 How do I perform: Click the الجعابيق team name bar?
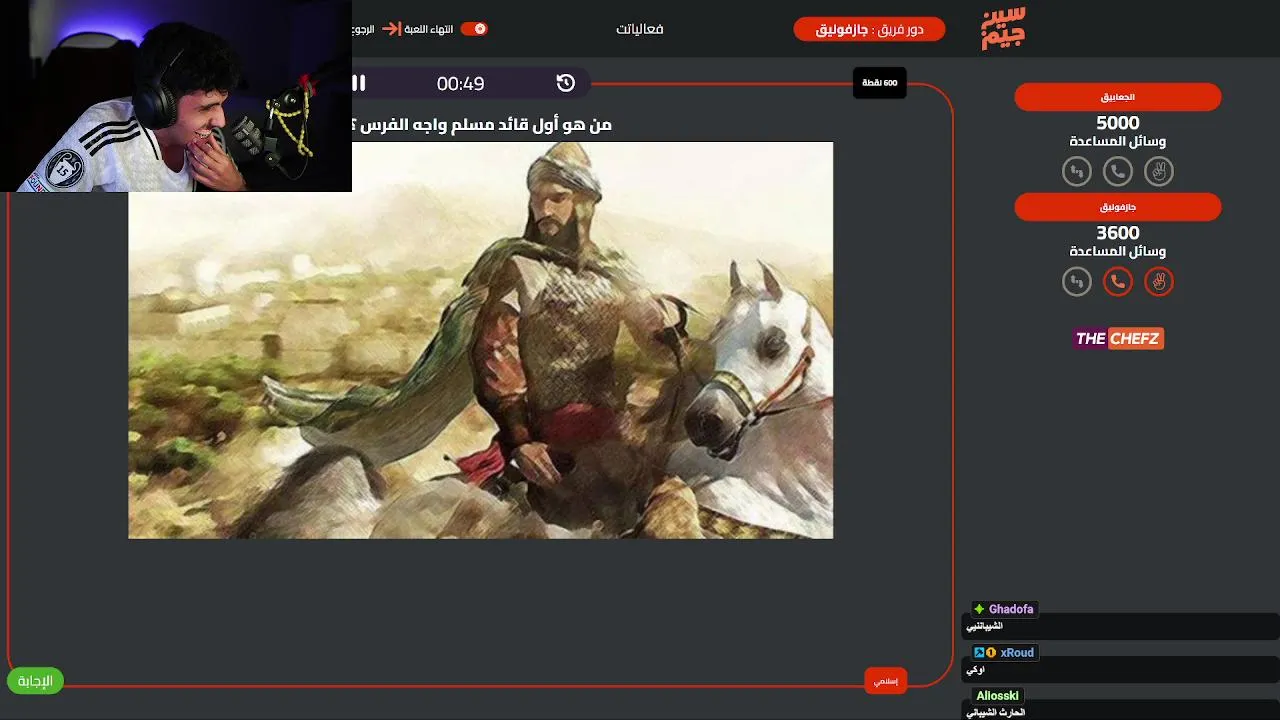[x=1118, y=97]
